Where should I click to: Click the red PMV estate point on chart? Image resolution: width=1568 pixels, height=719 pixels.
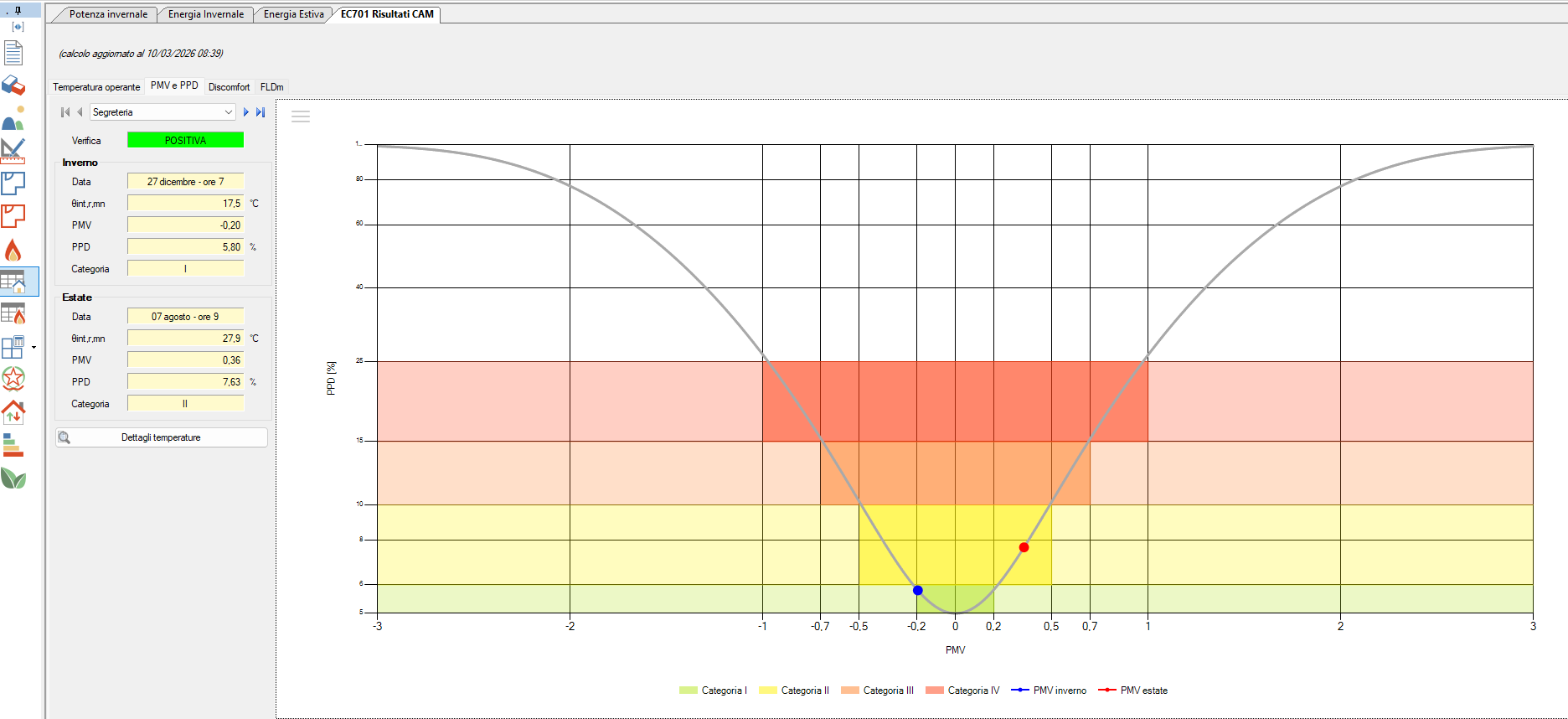[x=1024, y=547]
